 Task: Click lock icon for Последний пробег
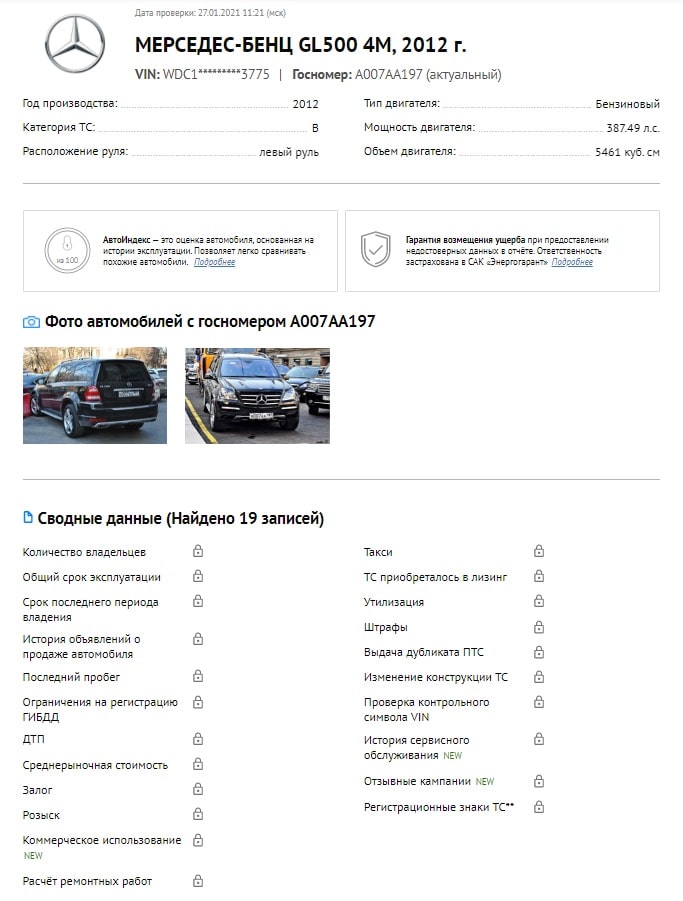coord(198,676)
